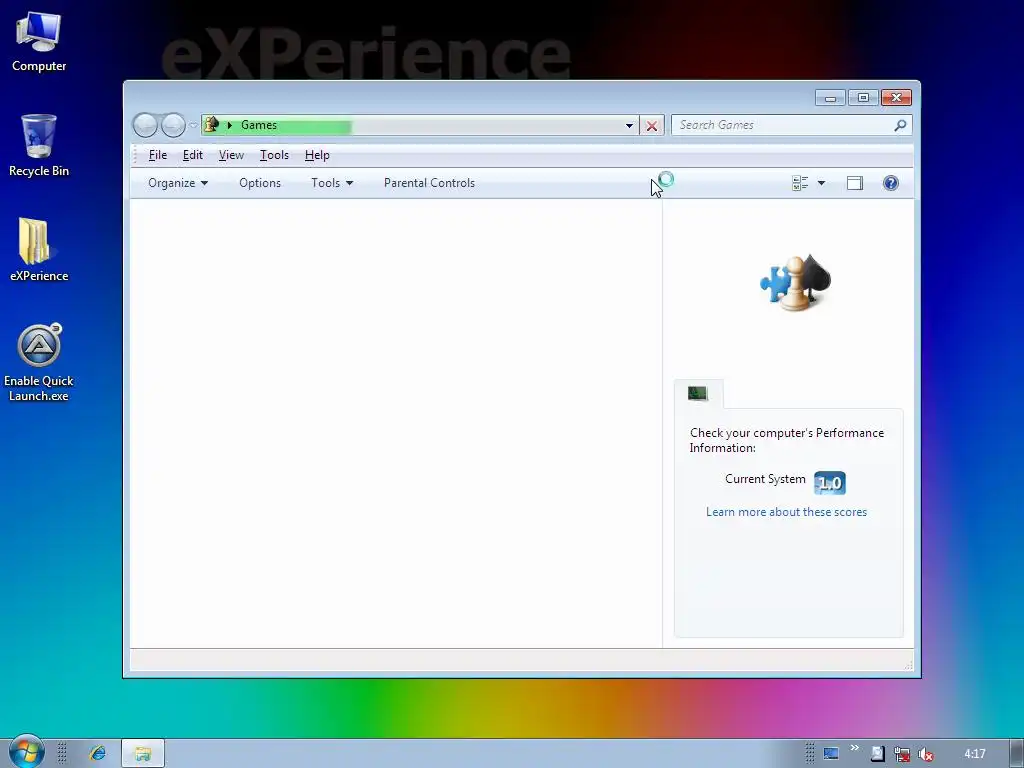Click the Games Explorer taskbar button
Screen dimensions: 1024x768
pyautogui.click(x=143, y=754)
